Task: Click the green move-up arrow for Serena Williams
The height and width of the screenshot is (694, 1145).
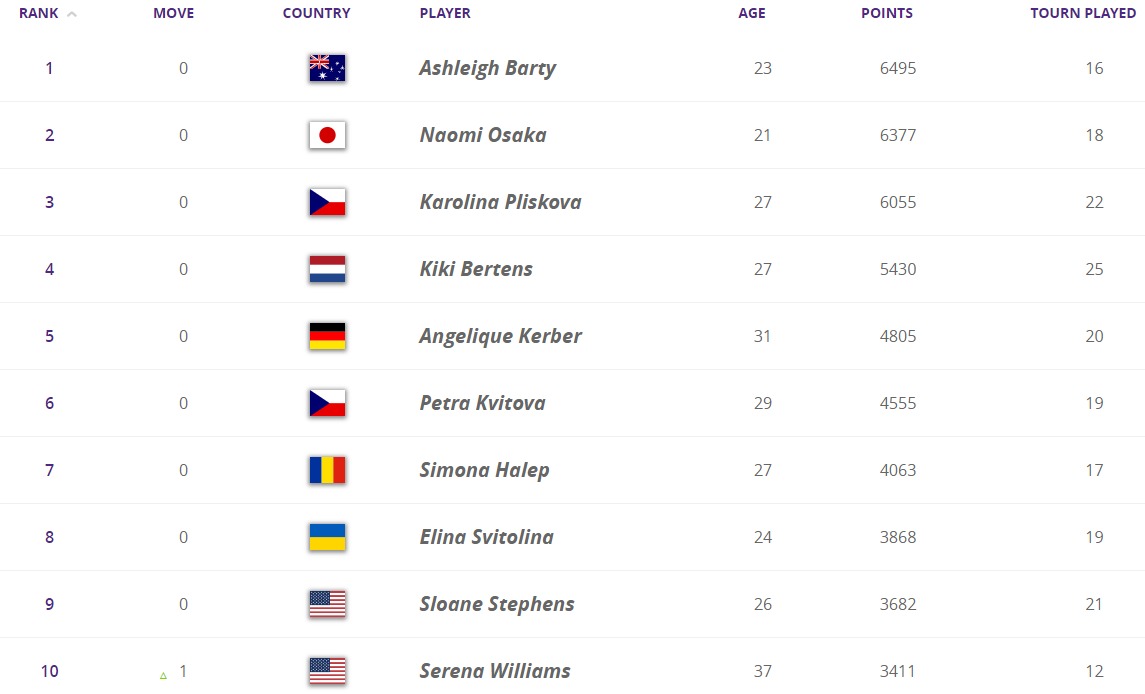Action: [163, 676]
